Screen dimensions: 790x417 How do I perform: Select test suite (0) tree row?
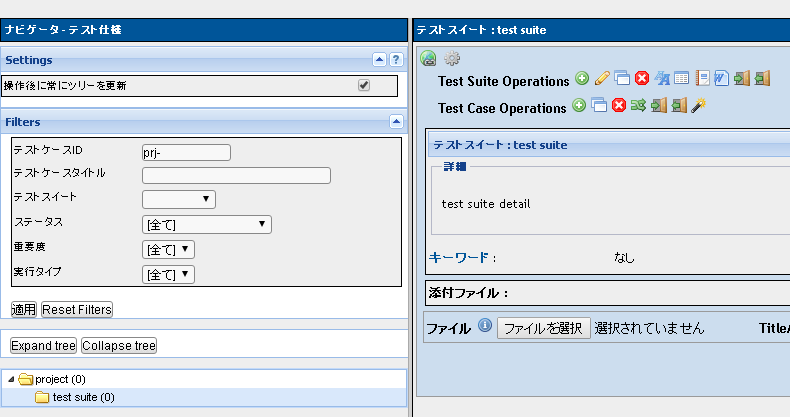coord(204,397)
